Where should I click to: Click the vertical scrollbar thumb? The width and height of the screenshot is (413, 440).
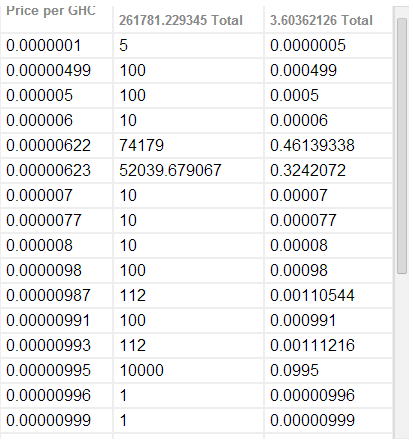pyautogui.click(x=402, y=146)
